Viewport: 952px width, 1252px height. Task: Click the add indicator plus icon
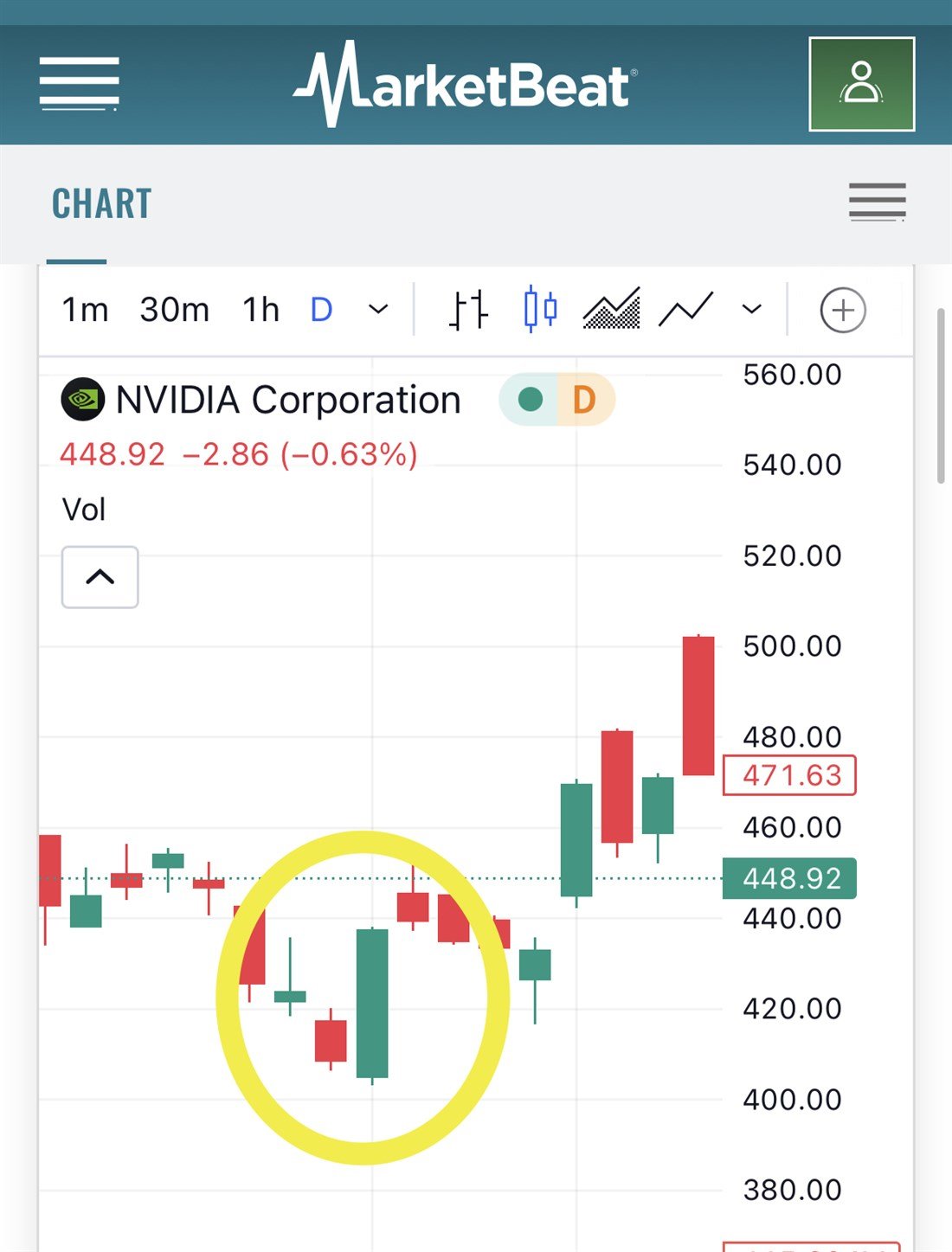pos(842,310)
